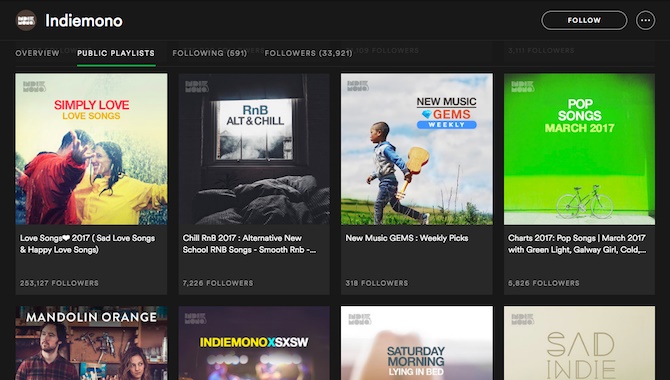The image size is (670, 380).
Task: Click the Charts 2017: Pop Songs title
Action: (577, 244)
